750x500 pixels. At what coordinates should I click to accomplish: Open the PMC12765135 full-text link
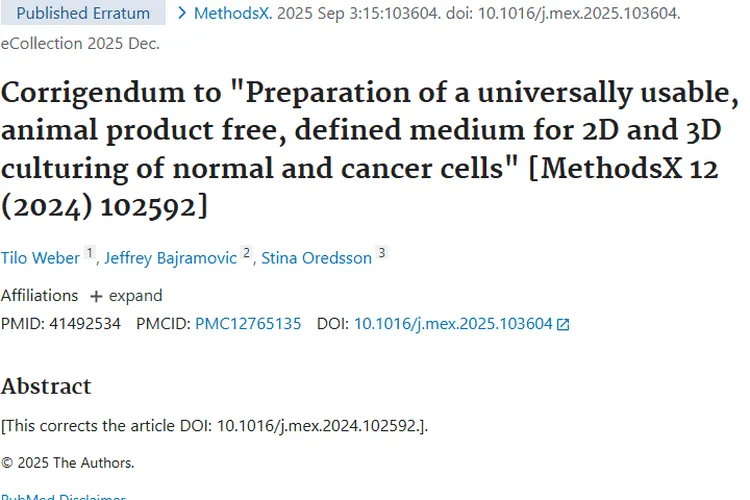[248, 324]
